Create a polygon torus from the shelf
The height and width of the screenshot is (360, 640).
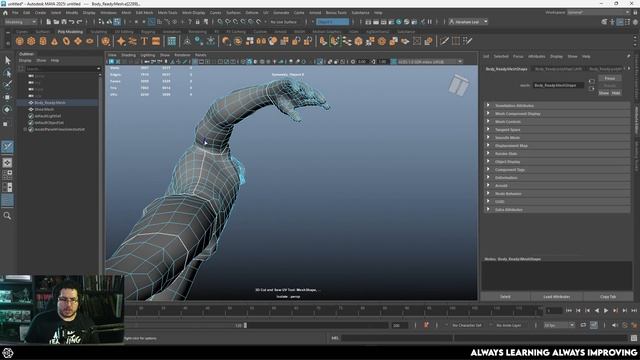(66, 41)
